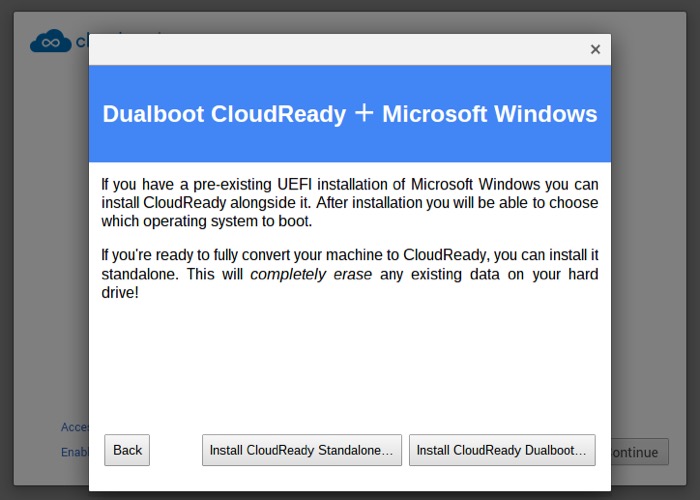The image size is (700, 500).
Task: Click the italic 'completely erase' text
Action: [310, 274]
